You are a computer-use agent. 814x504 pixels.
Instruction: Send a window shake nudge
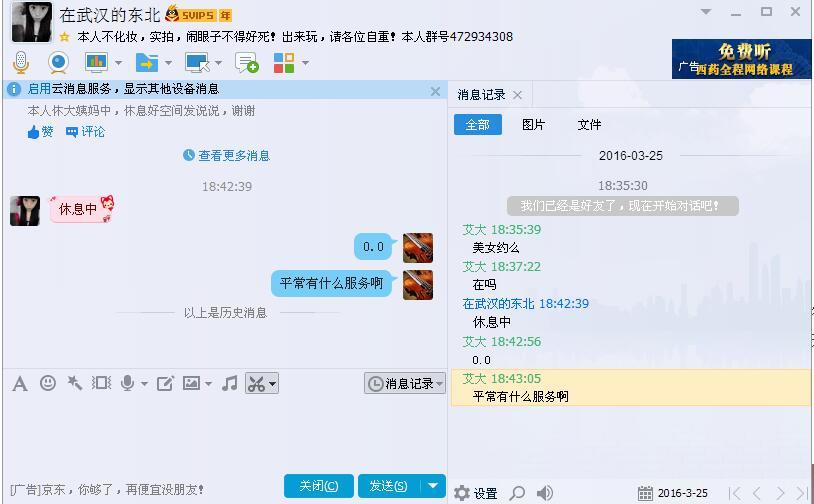pyautogui.click(x=102, y=383)
